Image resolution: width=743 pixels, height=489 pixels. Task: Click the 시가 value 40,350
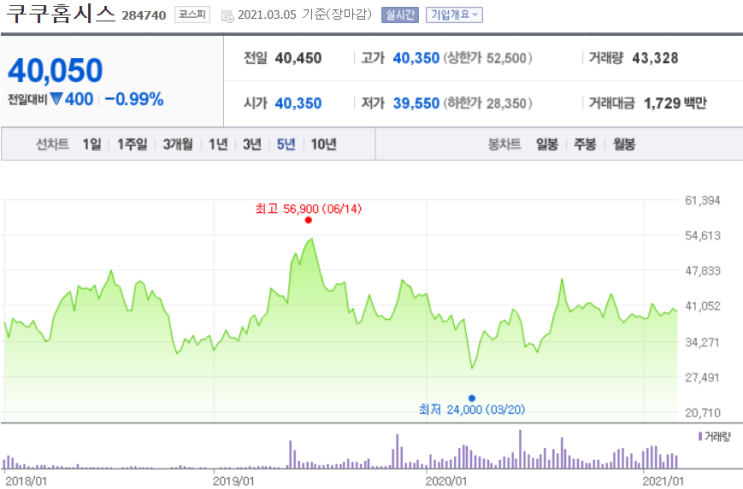pyautogui.click(x=298, y=103)
